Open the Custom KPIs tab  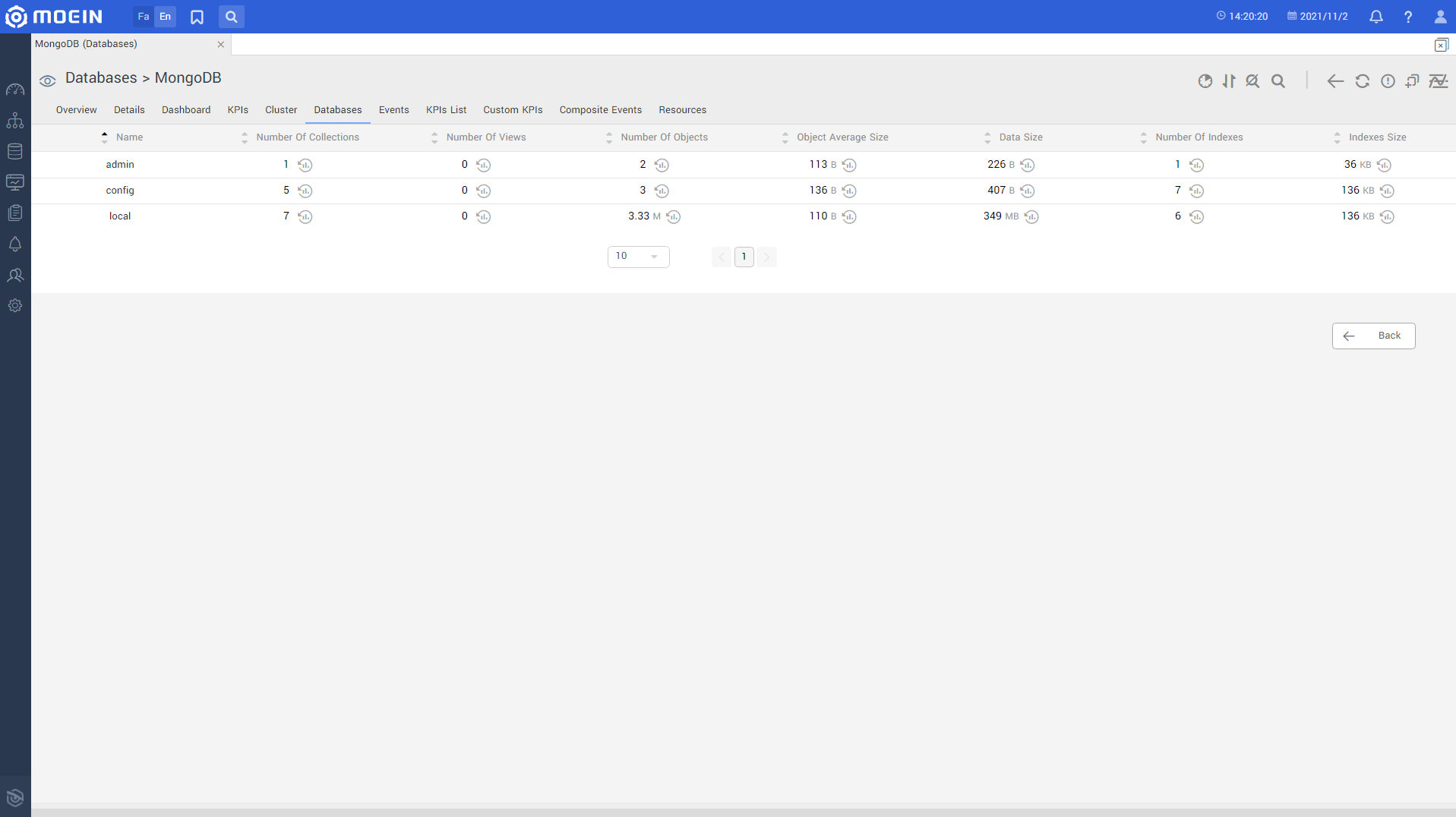[x=513, y=110]
